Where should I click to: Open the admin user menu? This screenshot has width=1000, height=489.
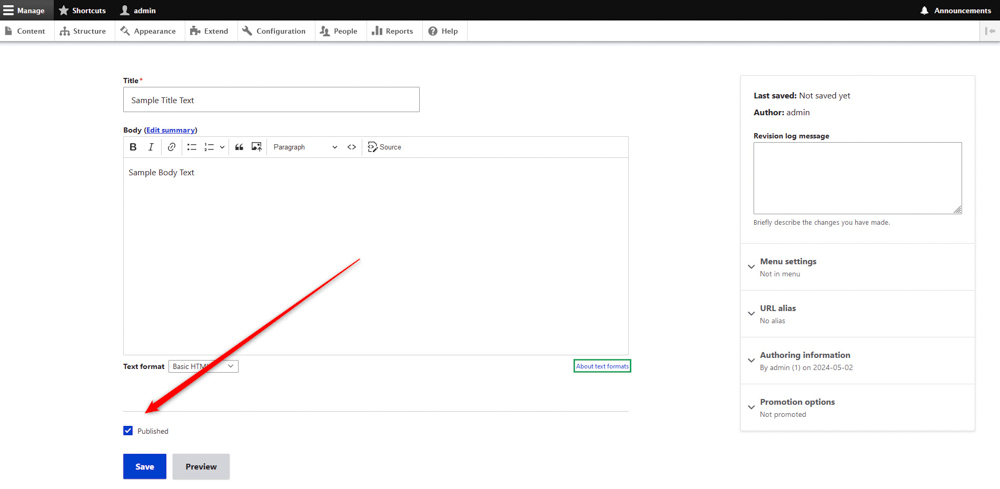click(x=138, y=10)
